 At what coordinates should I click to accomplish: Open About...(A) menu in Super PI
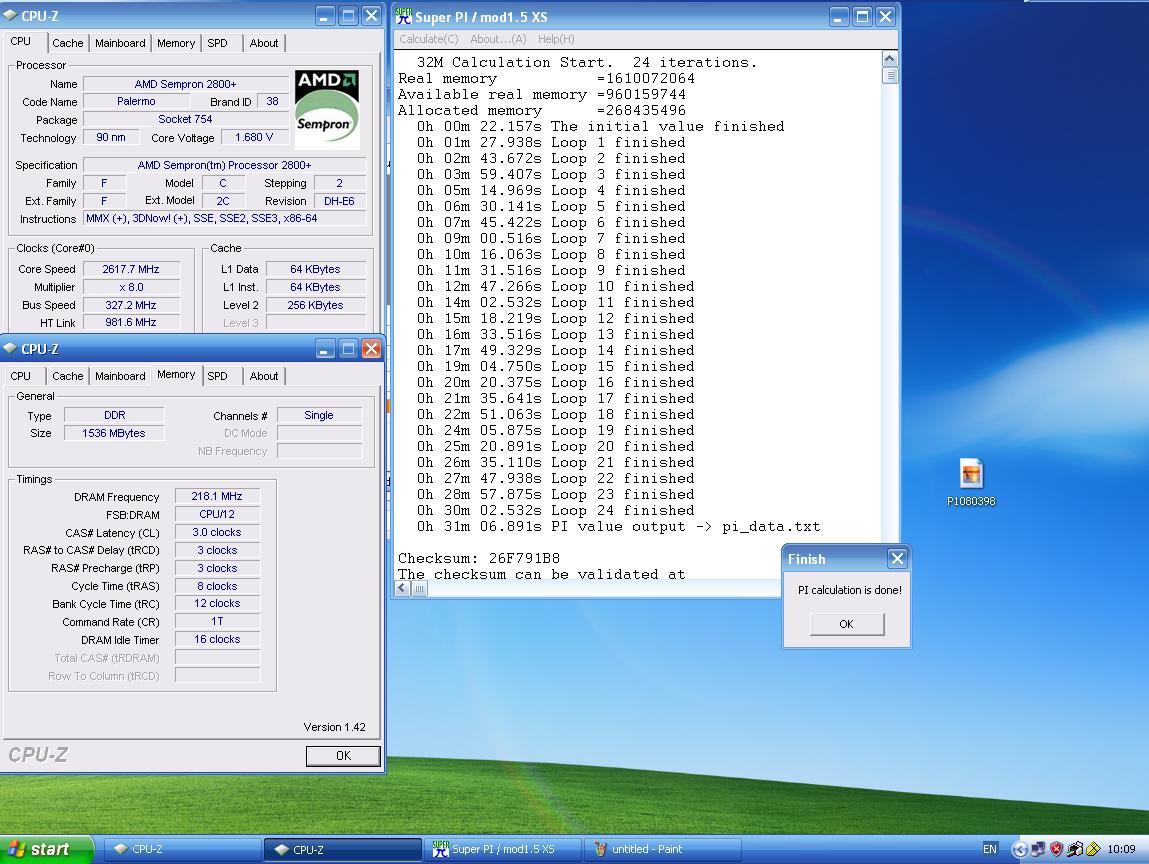(498, 39)
